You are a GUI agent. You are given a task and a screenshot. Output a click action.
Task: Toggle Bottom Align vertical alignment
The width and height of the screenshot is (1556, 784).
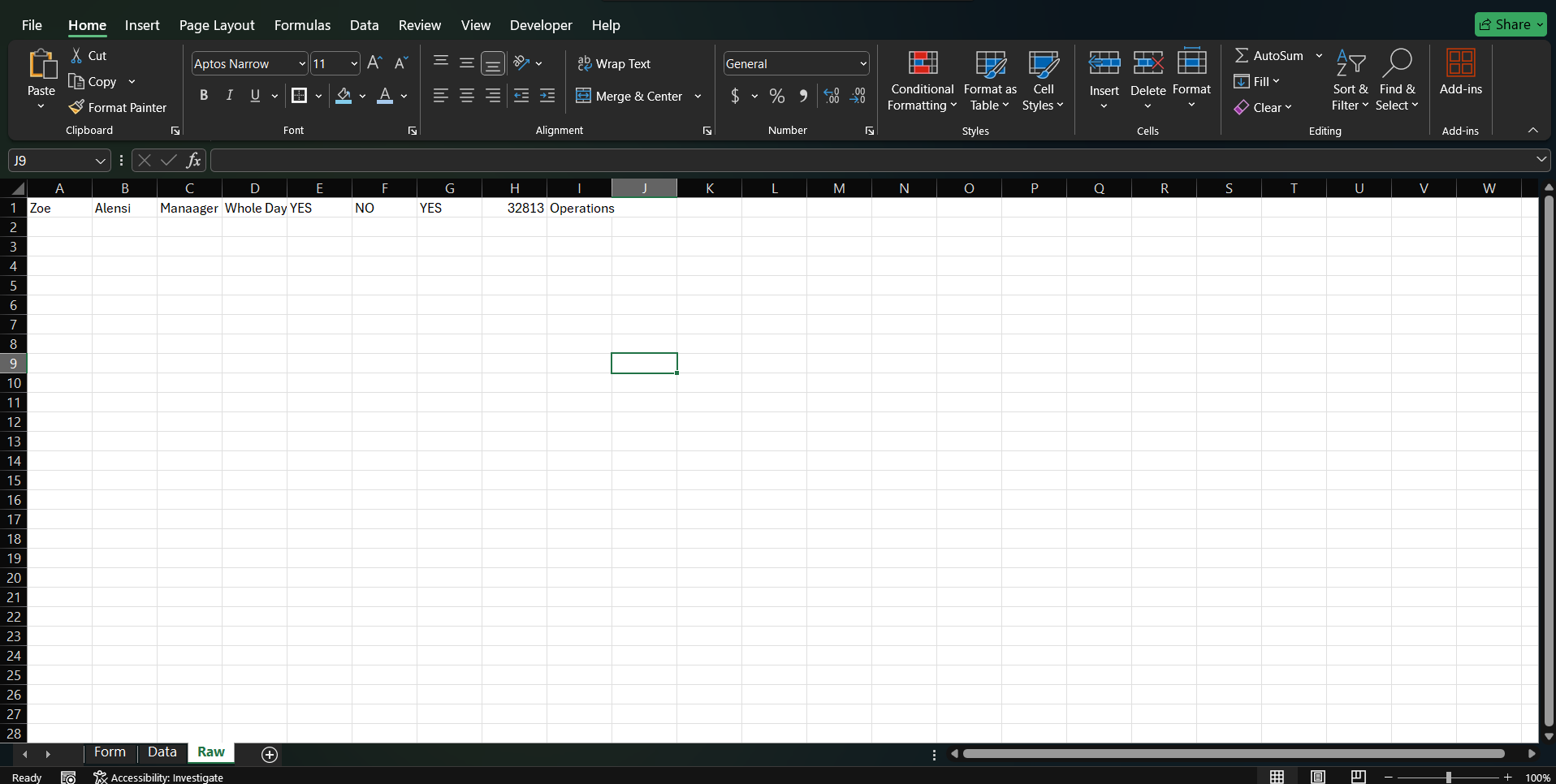pos(493,62)
